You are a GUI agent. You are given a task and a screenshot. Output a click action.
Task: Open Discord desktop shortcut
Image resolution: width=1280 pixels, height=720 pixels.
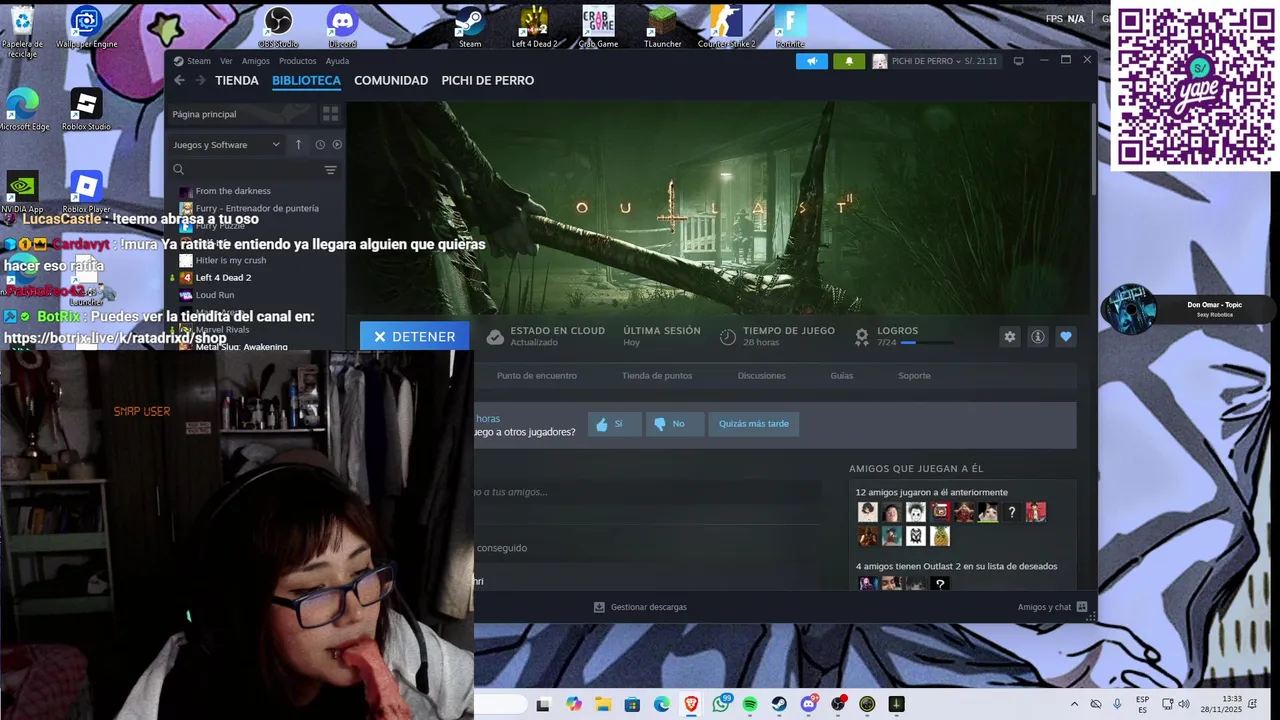click(342, 28)
